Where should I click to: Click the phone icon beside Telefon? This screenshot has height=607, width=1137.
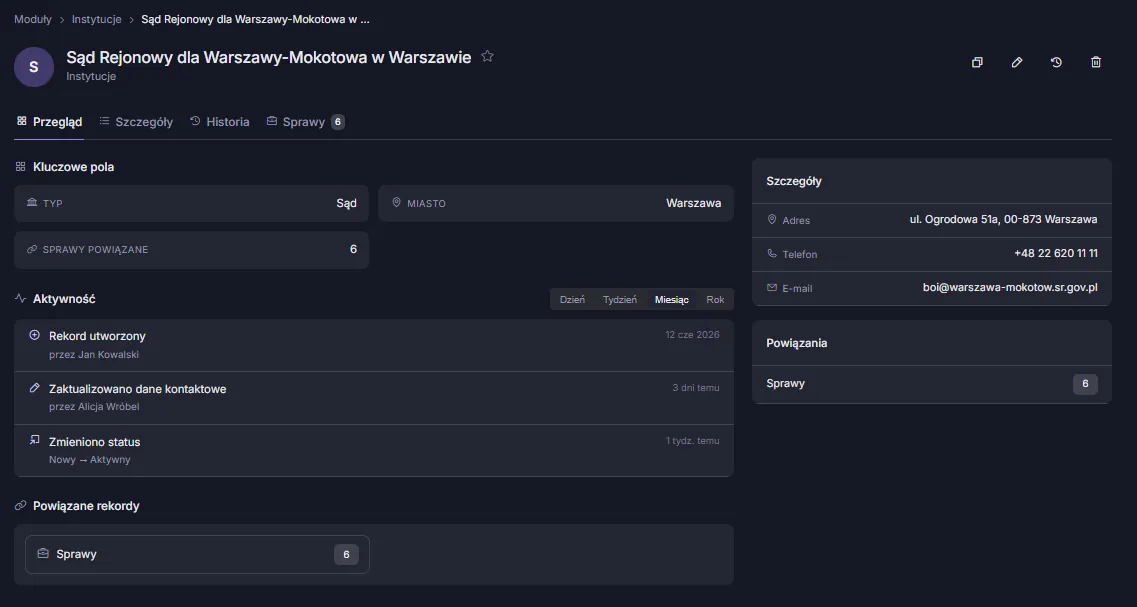(x=772, y=253)
